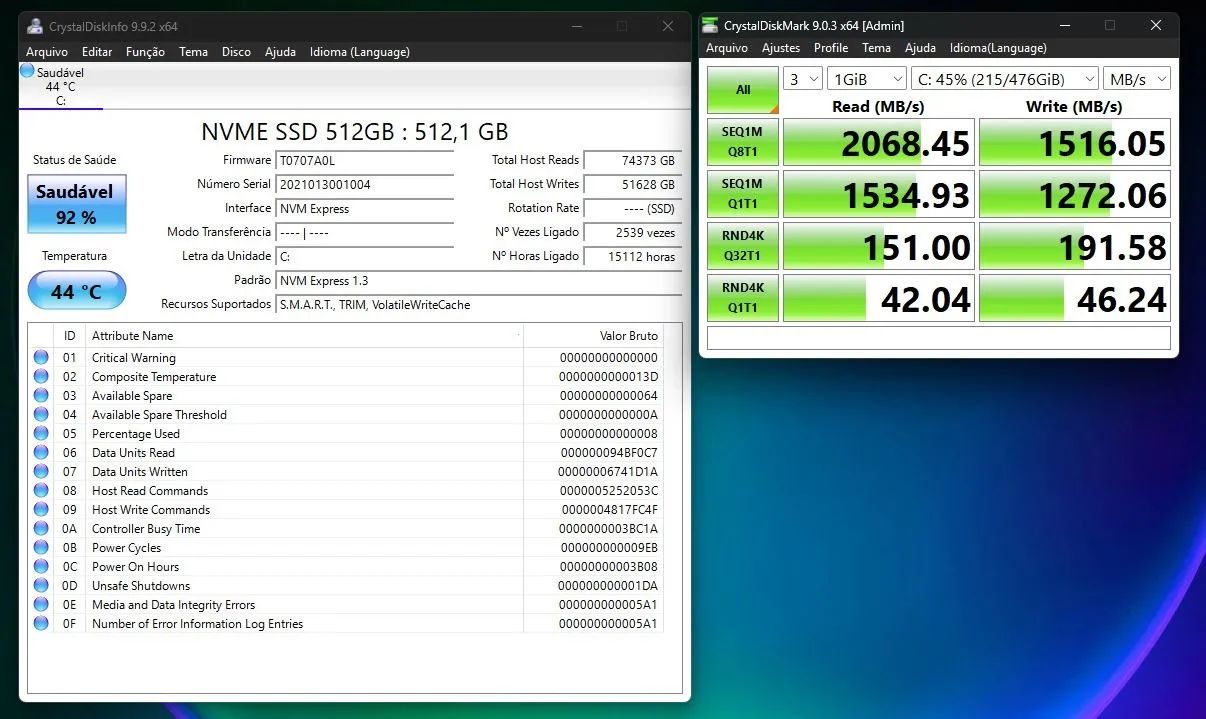
Task: Click status orb for Controller Busy Time row
Action: pos(41,528)
